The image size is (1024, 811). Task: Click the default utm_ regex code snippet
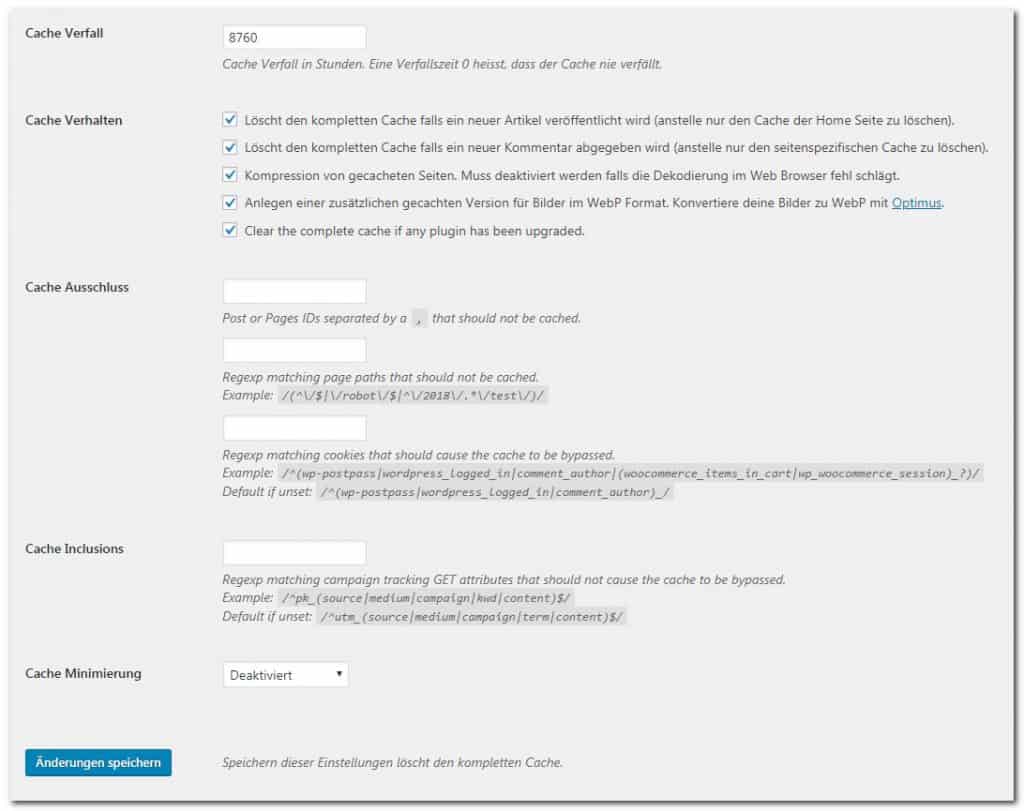pos(472,616)
